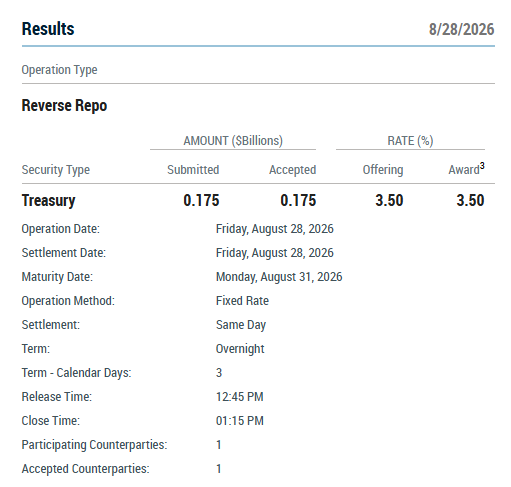Select the Participating Counterparties label
Screen dimensions: 511x487
pyautogui.click(x=94, y=445)
